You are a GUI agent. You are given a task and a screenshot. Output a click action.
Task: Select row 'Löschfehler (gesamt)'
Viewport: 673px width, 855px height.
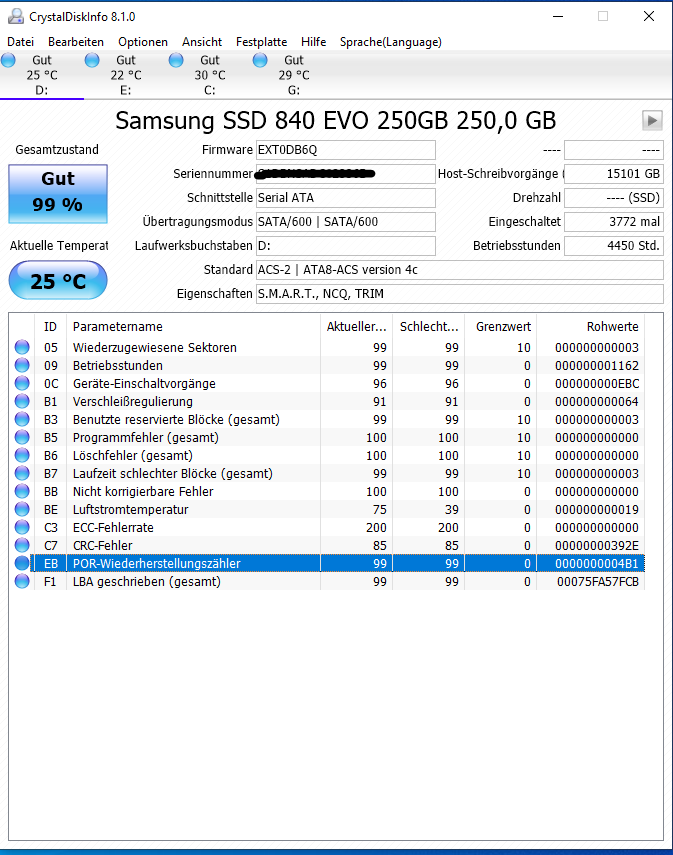(x=327, y=455)
